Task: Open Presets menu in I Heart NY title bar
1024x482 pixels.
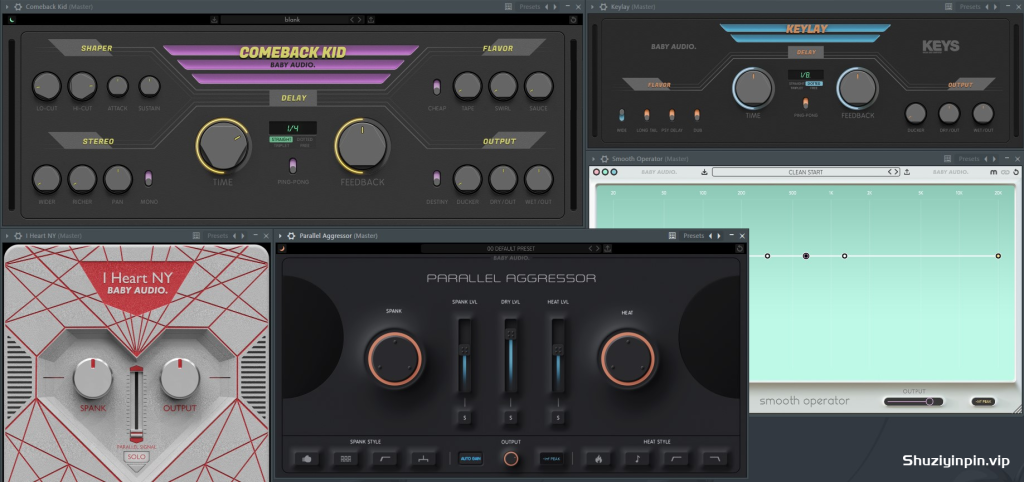Action: [217, 235]
